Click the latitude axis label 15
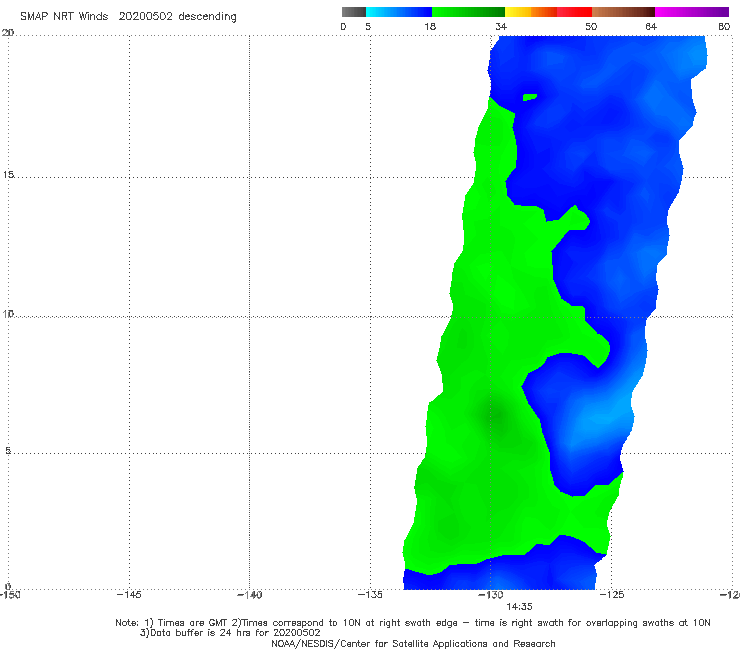Viewport: 740px width, 650px height. 8,175
